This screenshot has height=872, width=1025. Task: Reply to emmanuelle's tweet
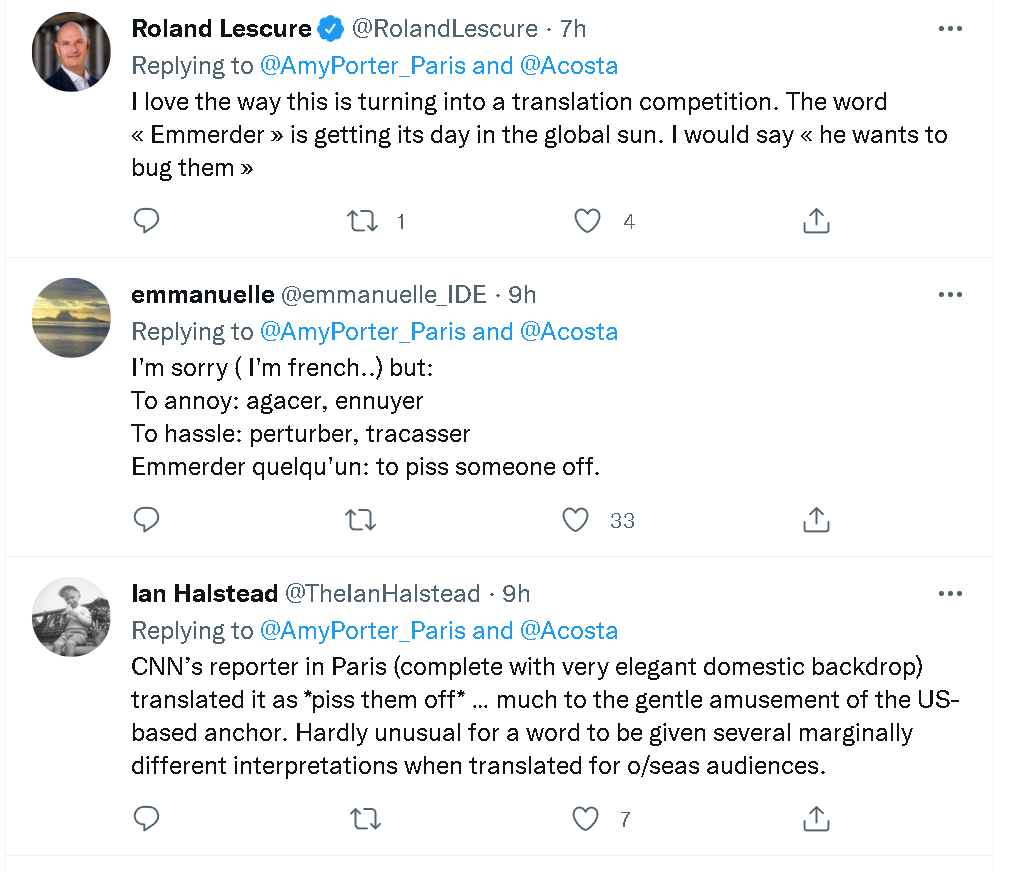click(x=147, y=520)
